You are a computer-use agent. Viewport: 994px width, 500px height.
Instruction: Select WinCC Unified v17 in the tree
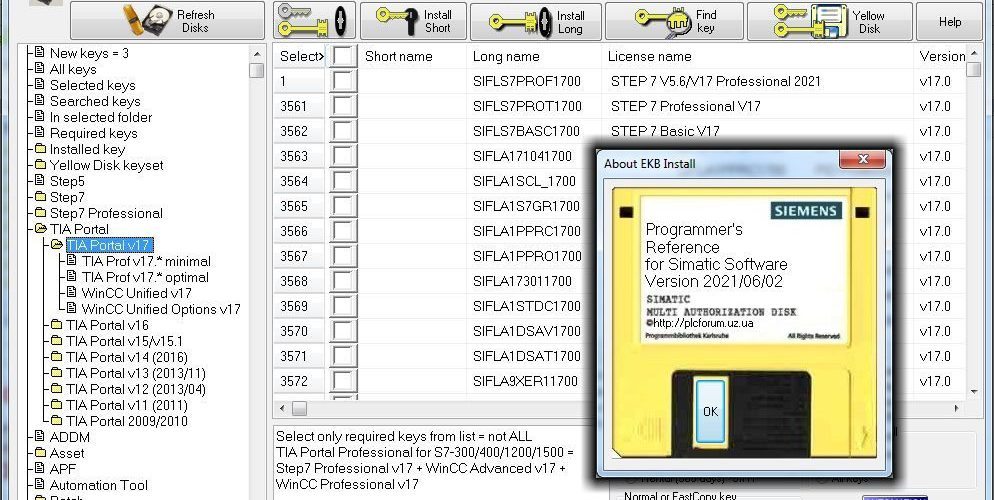pyautogui.click(x=136, y=293)
